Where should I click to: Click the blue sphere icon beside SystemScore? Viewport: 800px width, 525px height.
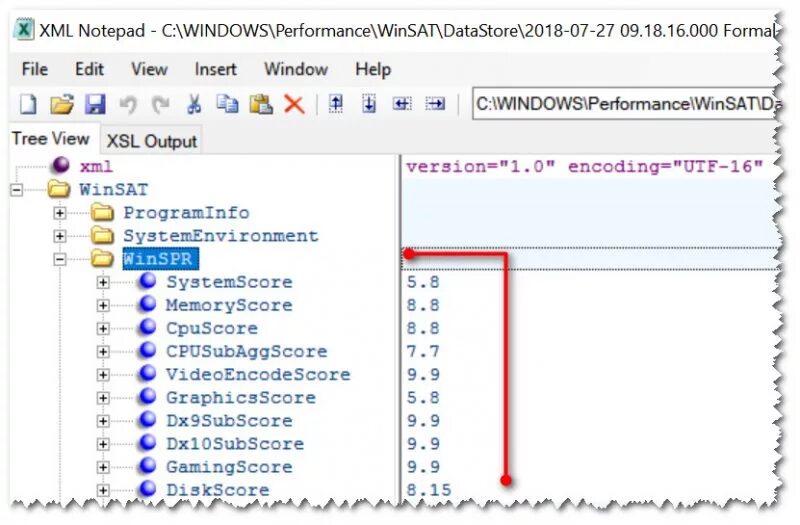pos(147,281)
